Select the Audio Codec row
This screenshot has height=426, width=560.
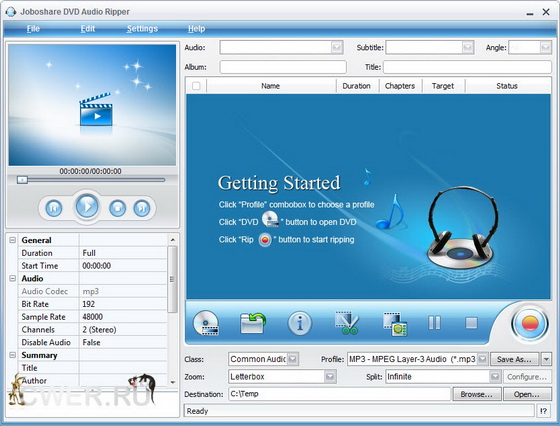(92, 291)
